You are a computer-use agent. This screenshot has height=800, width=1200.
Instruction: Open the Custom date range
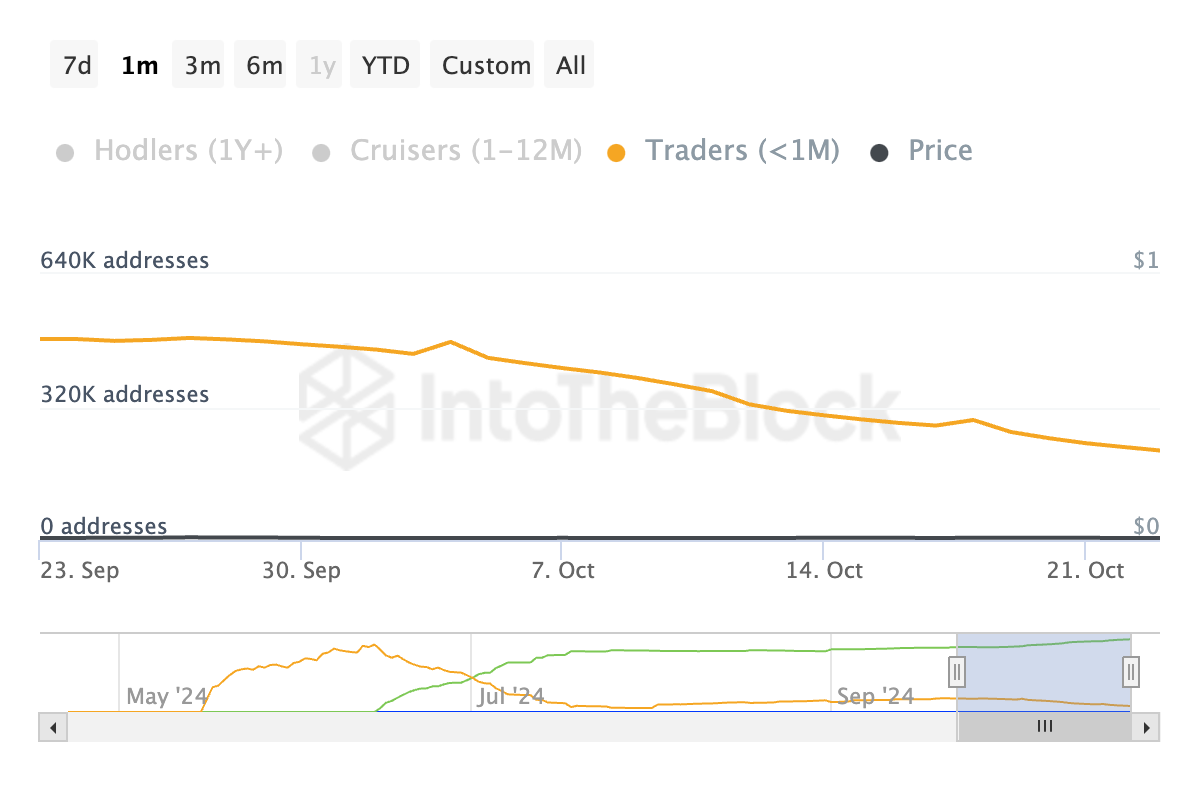[x=486, y=66]
